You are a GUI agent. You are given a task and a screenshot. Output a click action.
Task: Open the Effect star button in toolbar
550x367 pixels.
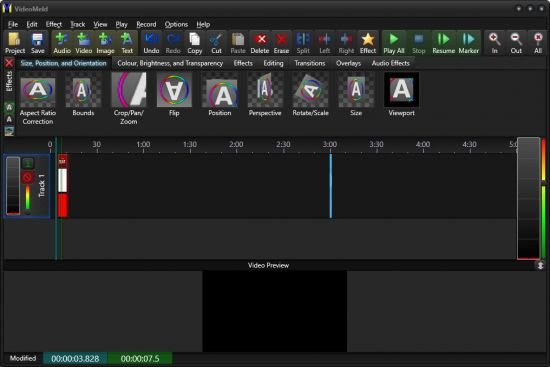(368, 43)
